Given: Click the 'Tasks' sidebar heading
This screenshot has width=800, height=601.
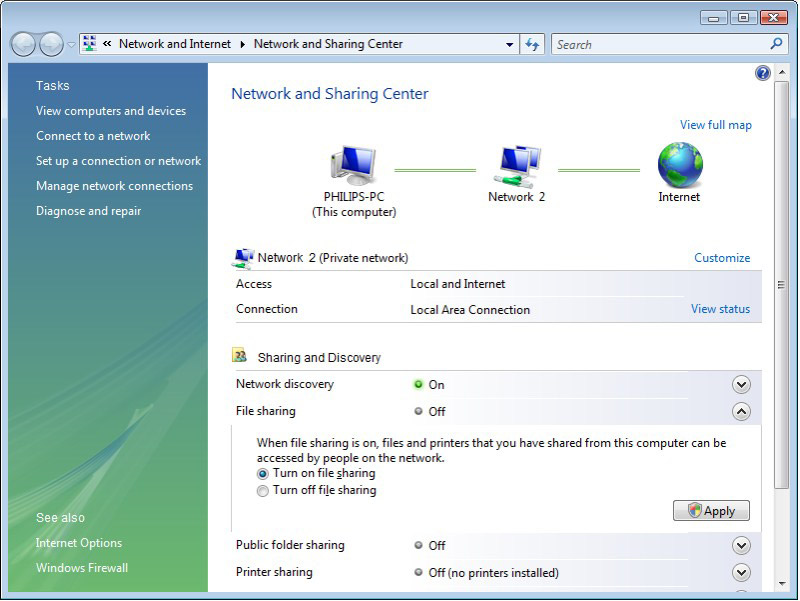Looking at the screenshot, I should (53, 86).
